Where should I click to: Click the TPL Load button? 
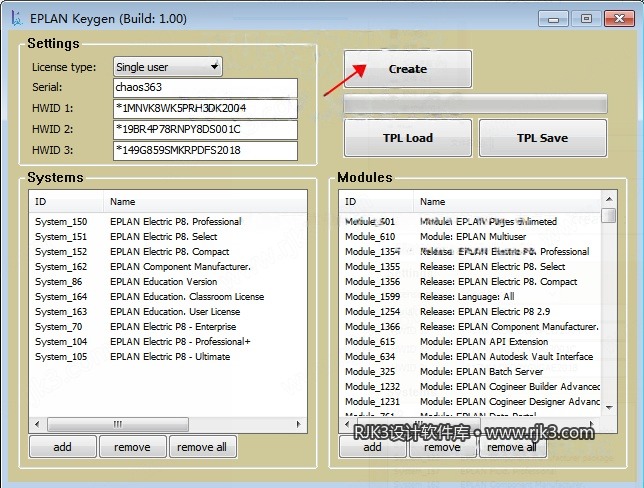click(x=408, y=138)
